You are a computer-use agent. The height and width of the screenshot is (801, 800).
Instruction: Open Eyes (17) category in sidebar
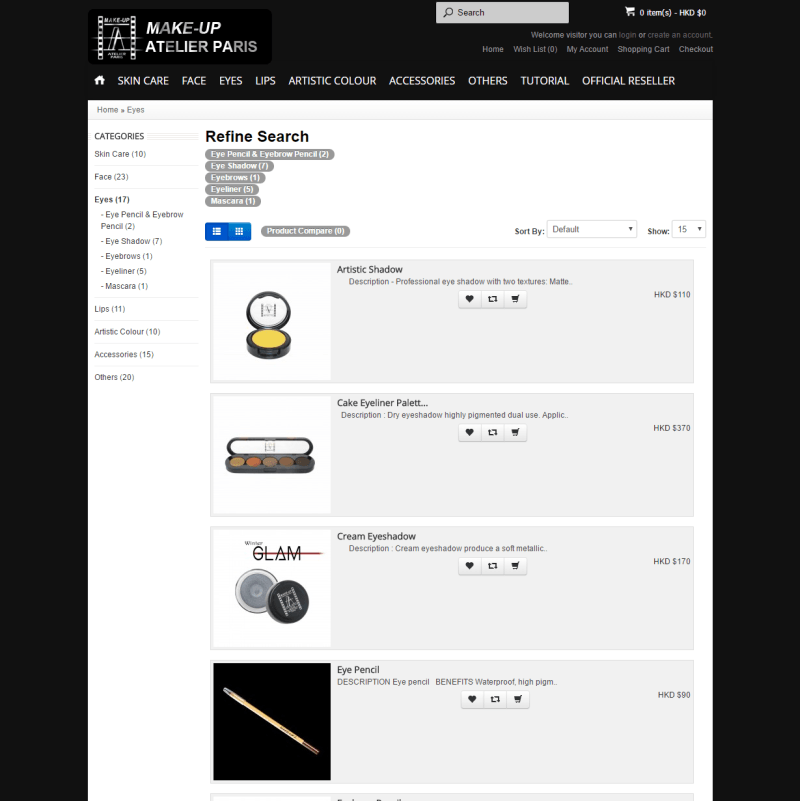112,199
